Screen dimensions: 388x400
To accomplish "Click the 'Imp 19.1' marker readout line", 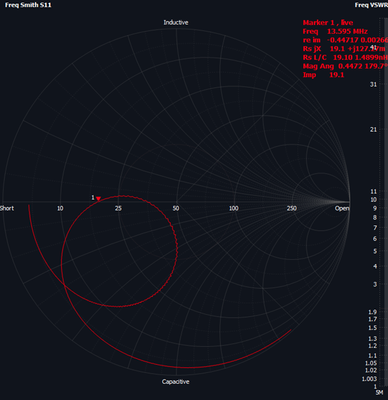I will (323, 75).
